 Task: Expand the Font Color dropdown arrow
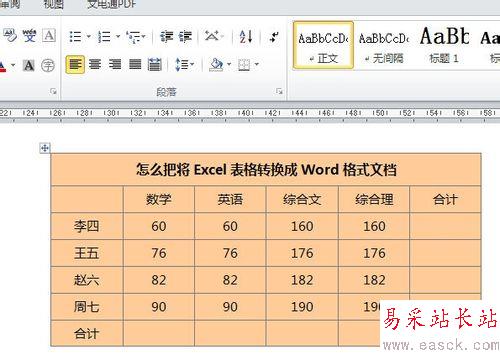pyautogui.click(x=13, y=65)
